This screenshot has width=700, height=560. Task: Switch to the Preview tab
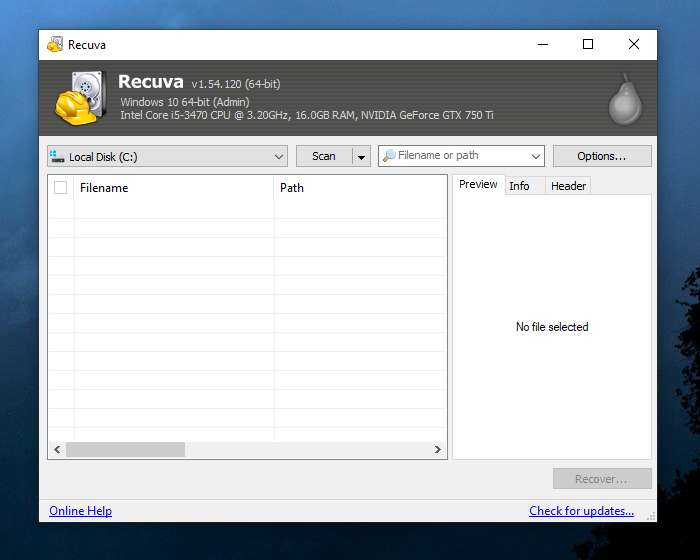coord(478,184)
